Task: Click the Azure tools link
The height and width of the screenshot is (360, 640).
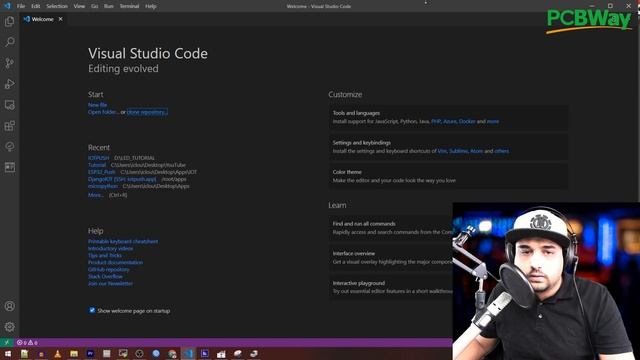Action: [450, 121]
